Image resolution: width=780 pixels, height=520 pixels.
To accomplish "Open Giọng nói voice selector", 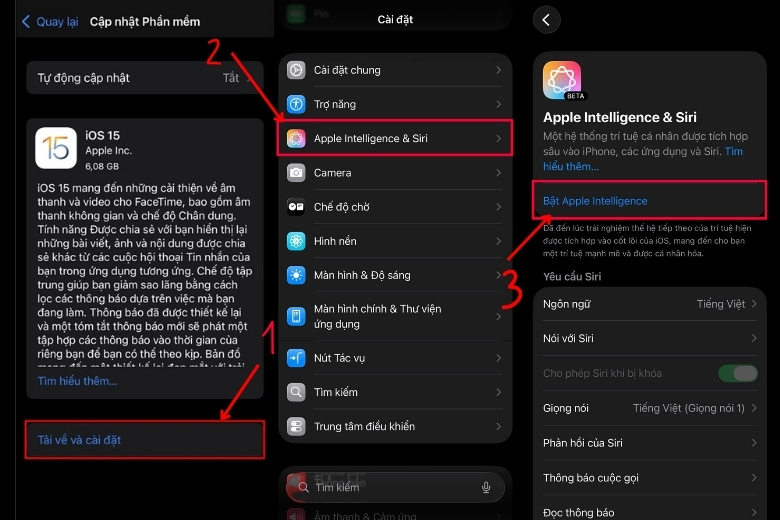I will [x=650, y=408].
